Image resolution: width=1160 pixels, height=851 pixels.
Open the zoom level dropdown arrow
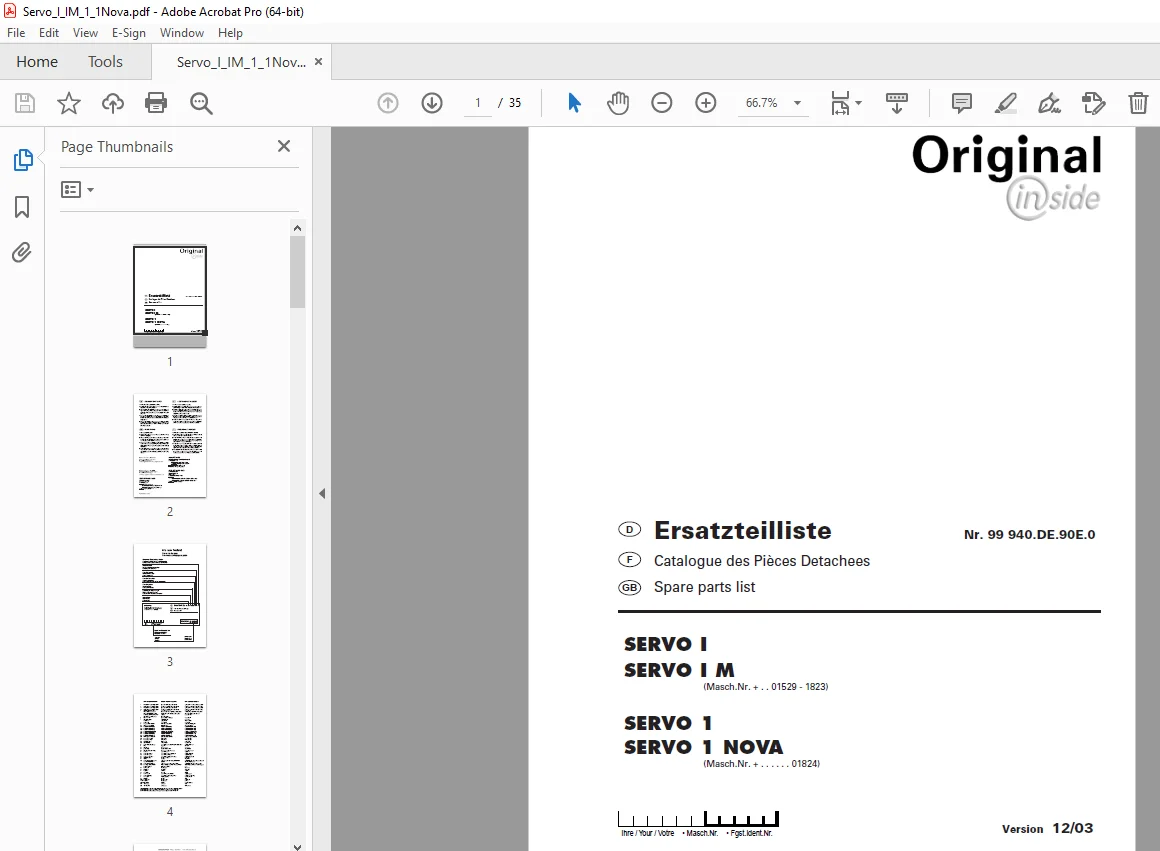(x=798, y=103)
